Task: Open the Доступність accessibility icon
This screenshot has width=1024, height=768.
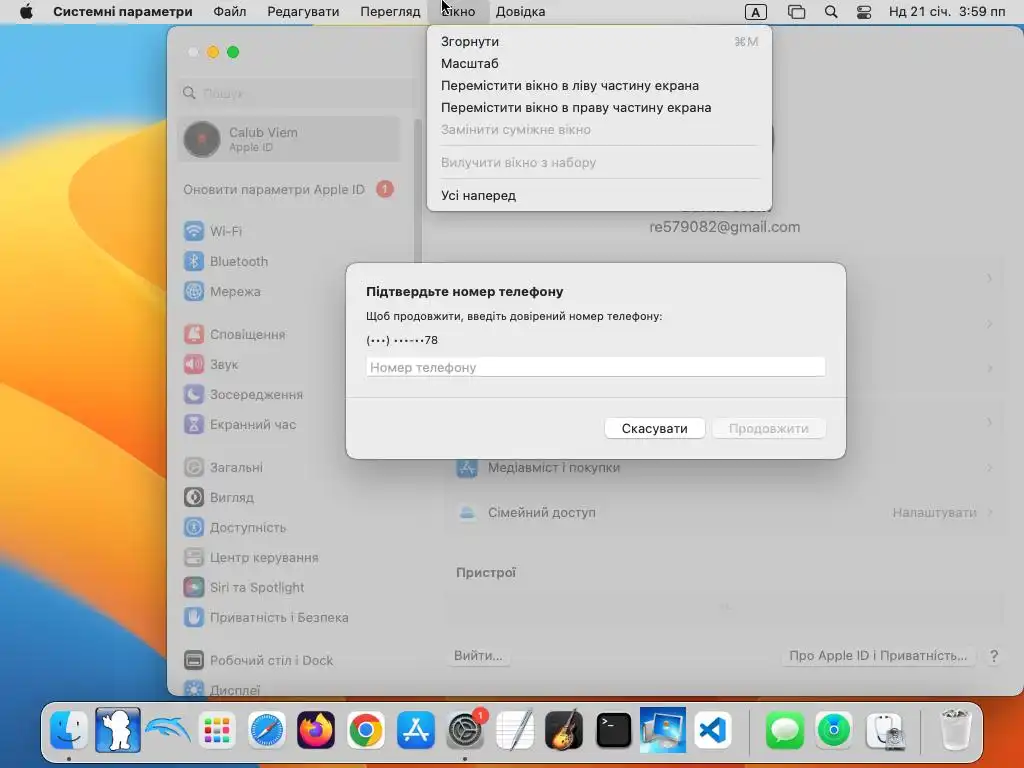Action: point(194,528)
